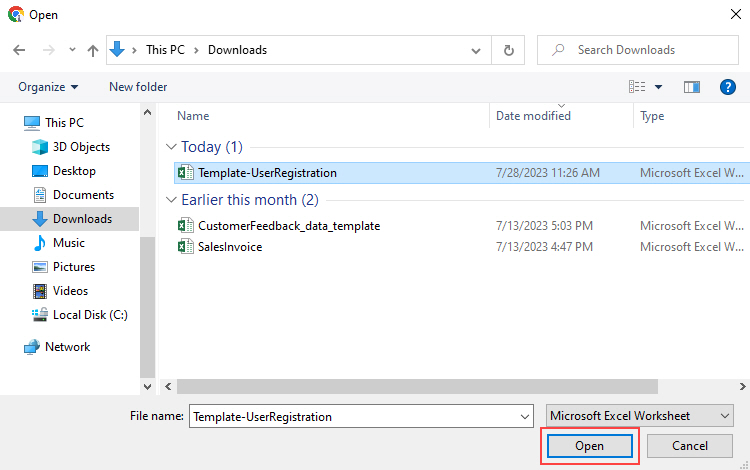
Task: Click the 7/28/2023 11:26 AM date cell
Action: pos(548,173)
